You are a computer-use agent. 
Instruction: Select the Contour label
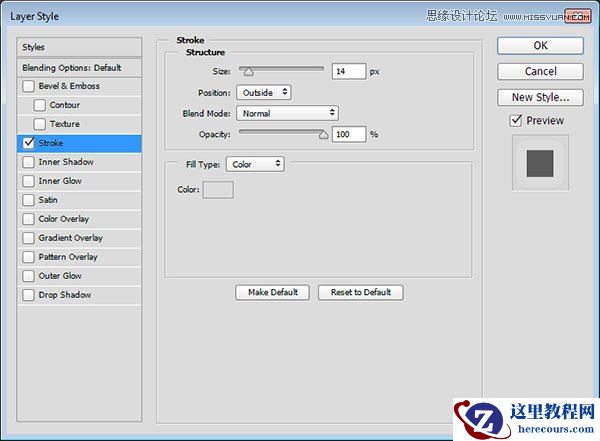click(x=65, y=105)
